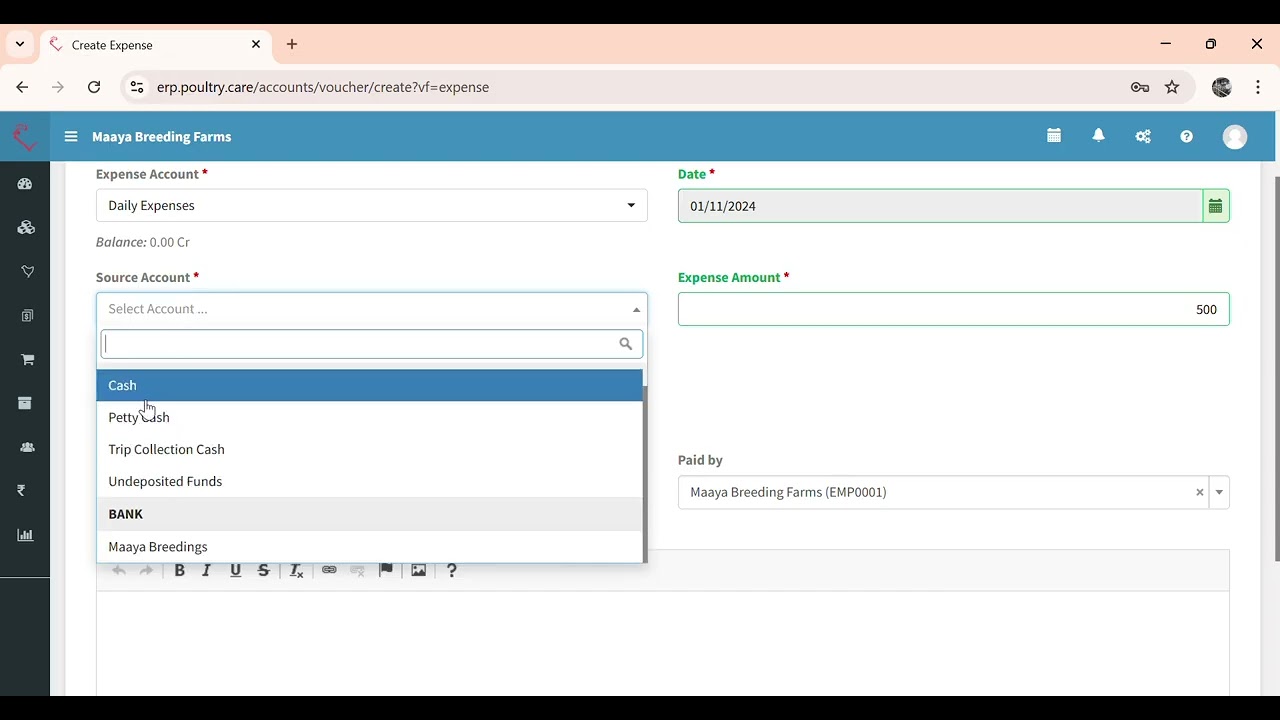Open the calendar icon in header bar
The height and width of the screenshot is (720, 1280).
pos(1054,136)
